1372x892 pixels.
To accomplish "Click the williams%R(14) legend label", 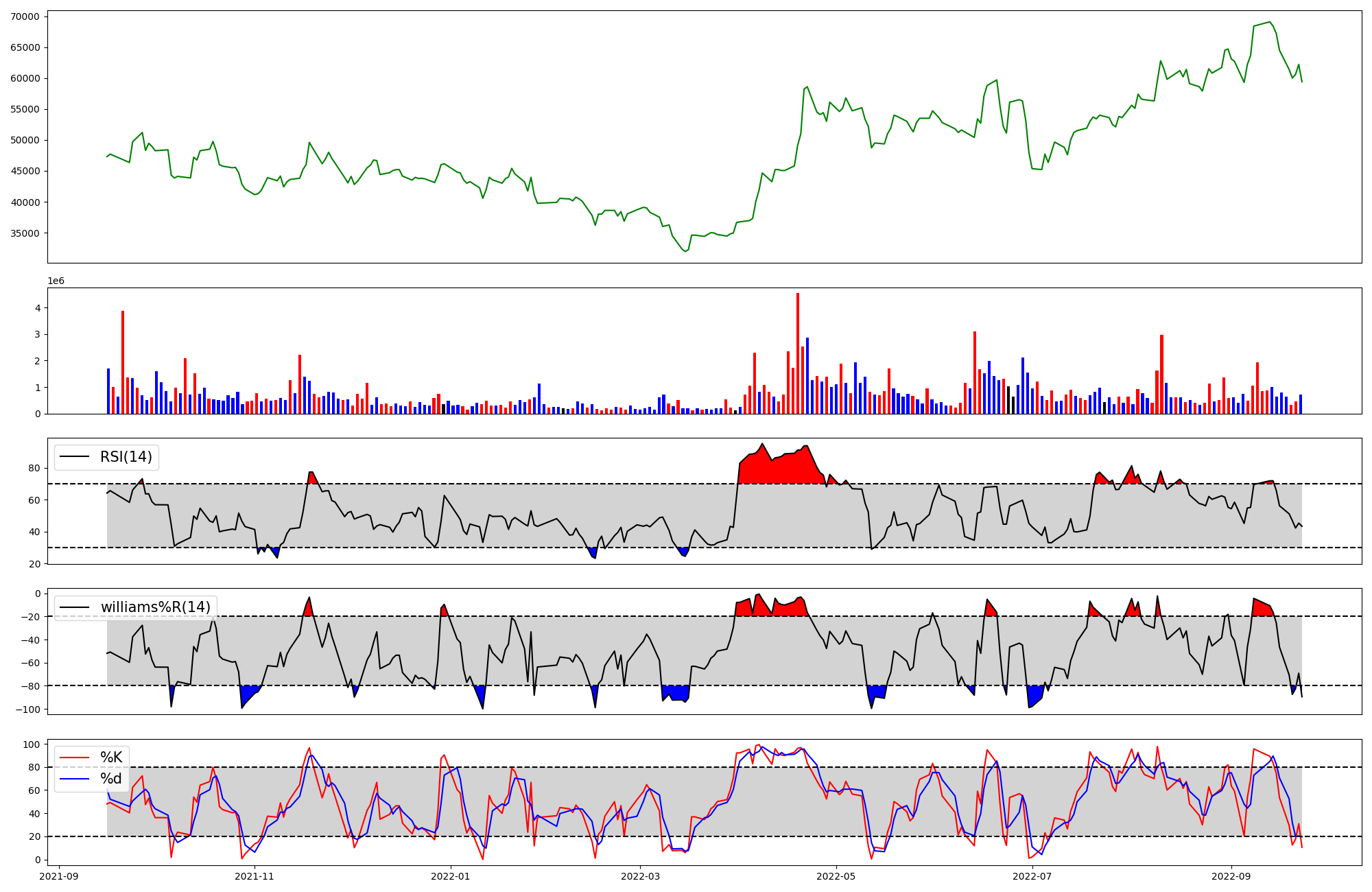I will pyautogui.click(x=156, y=607).
